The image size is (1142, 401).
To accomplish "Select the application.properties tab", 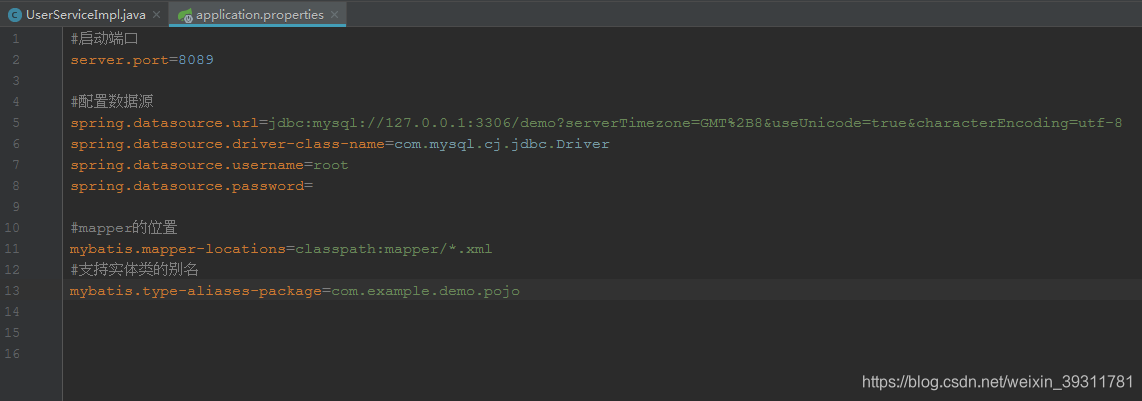I will coord(259,15).
